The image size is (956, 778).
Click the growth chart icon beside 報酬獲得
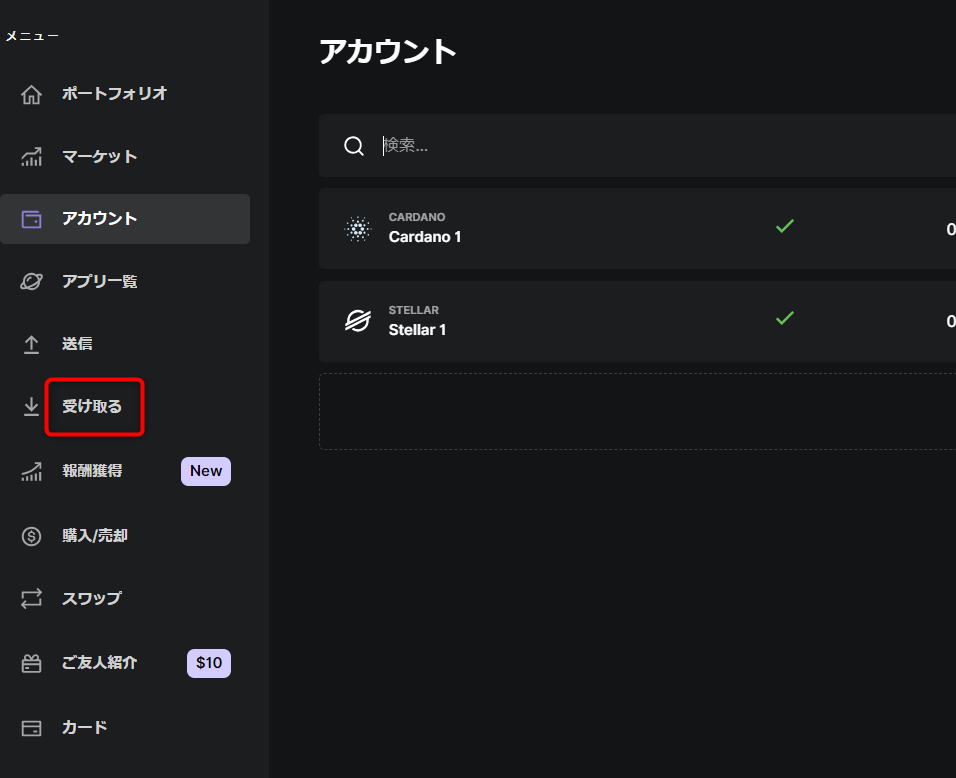point(31,471)
